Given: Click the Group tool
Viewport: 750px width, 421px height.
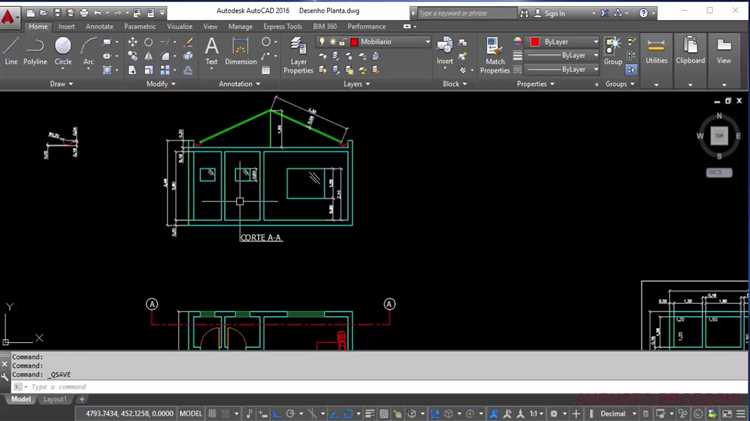Looking at the screenshot, I should tap(613, 51).
